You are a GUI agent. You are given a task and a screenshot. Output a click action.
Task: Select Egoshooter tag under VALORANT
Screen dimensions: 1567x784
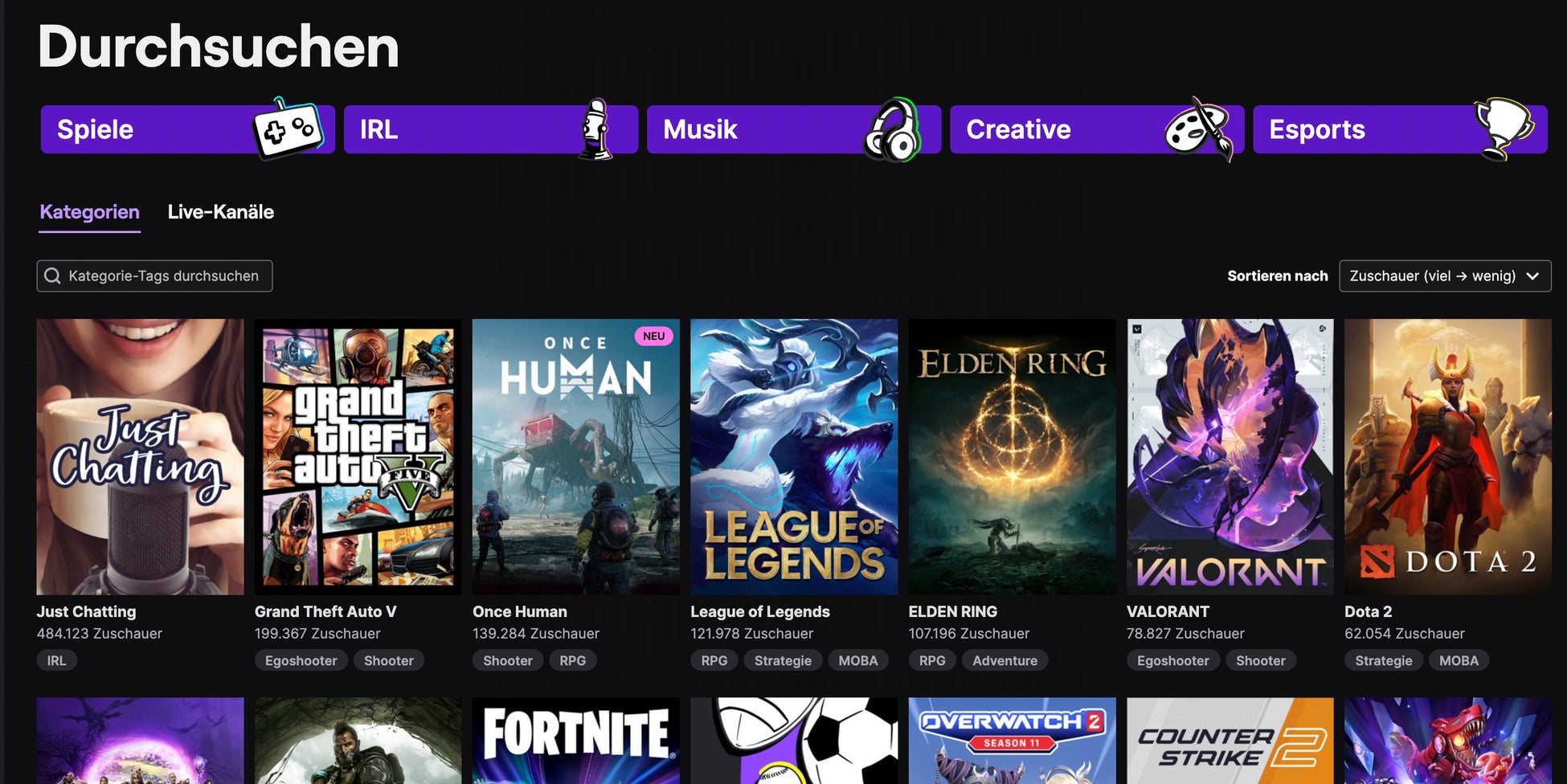coord(1173,660)
